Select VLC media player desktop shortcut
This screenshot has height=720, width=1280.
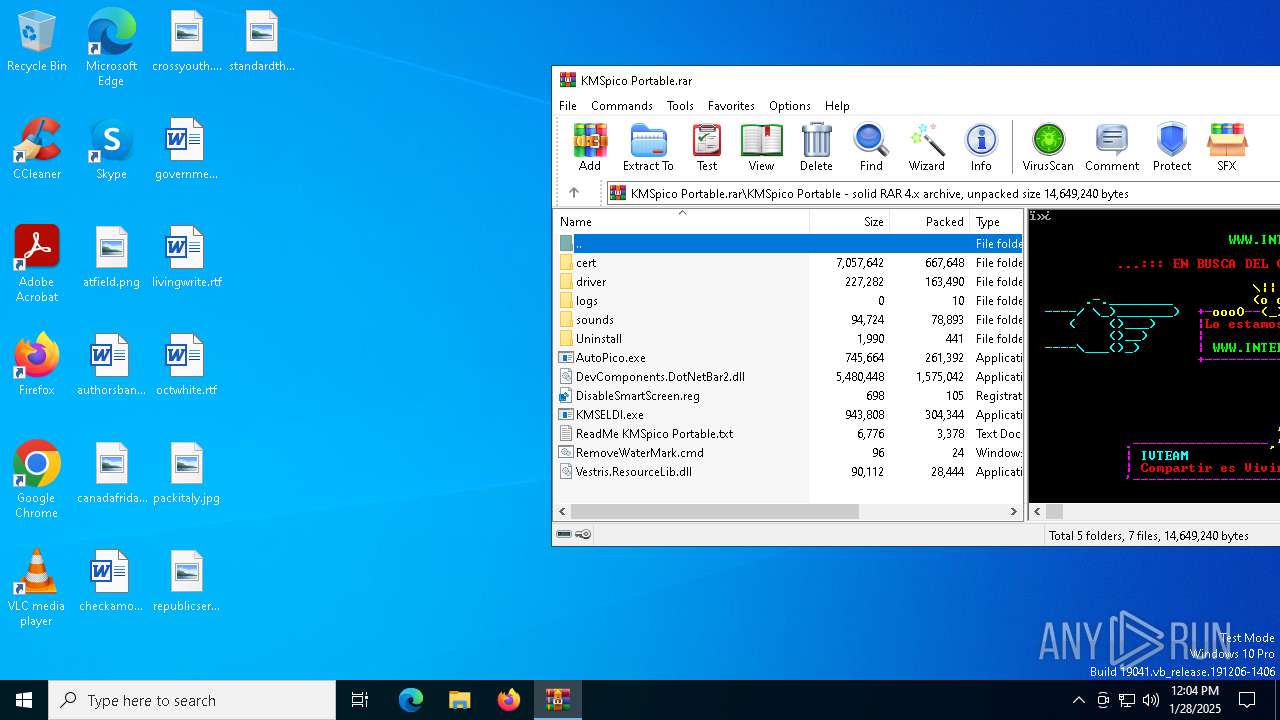[x=37, y=588]
